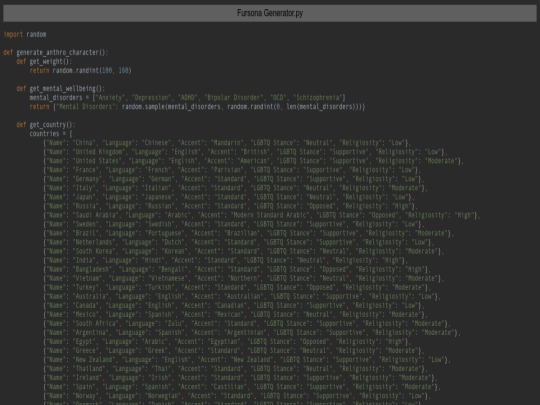Click the Spain entry row

(x=242, y=387)
